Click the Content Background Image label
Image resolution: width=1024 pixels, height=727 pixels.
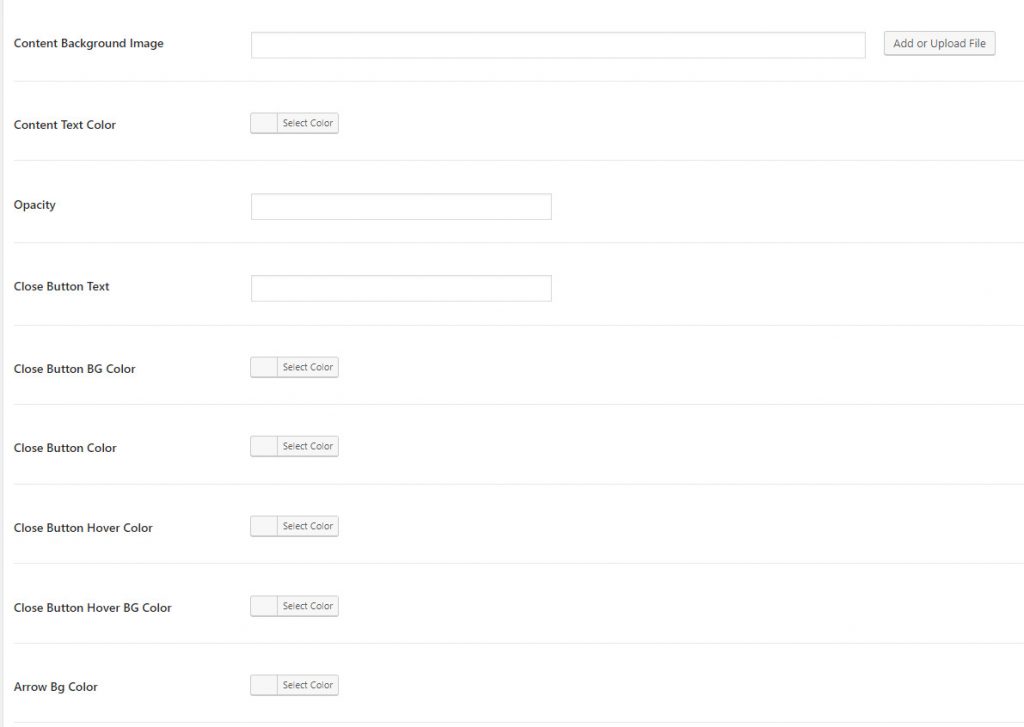[x=89, y=44]
